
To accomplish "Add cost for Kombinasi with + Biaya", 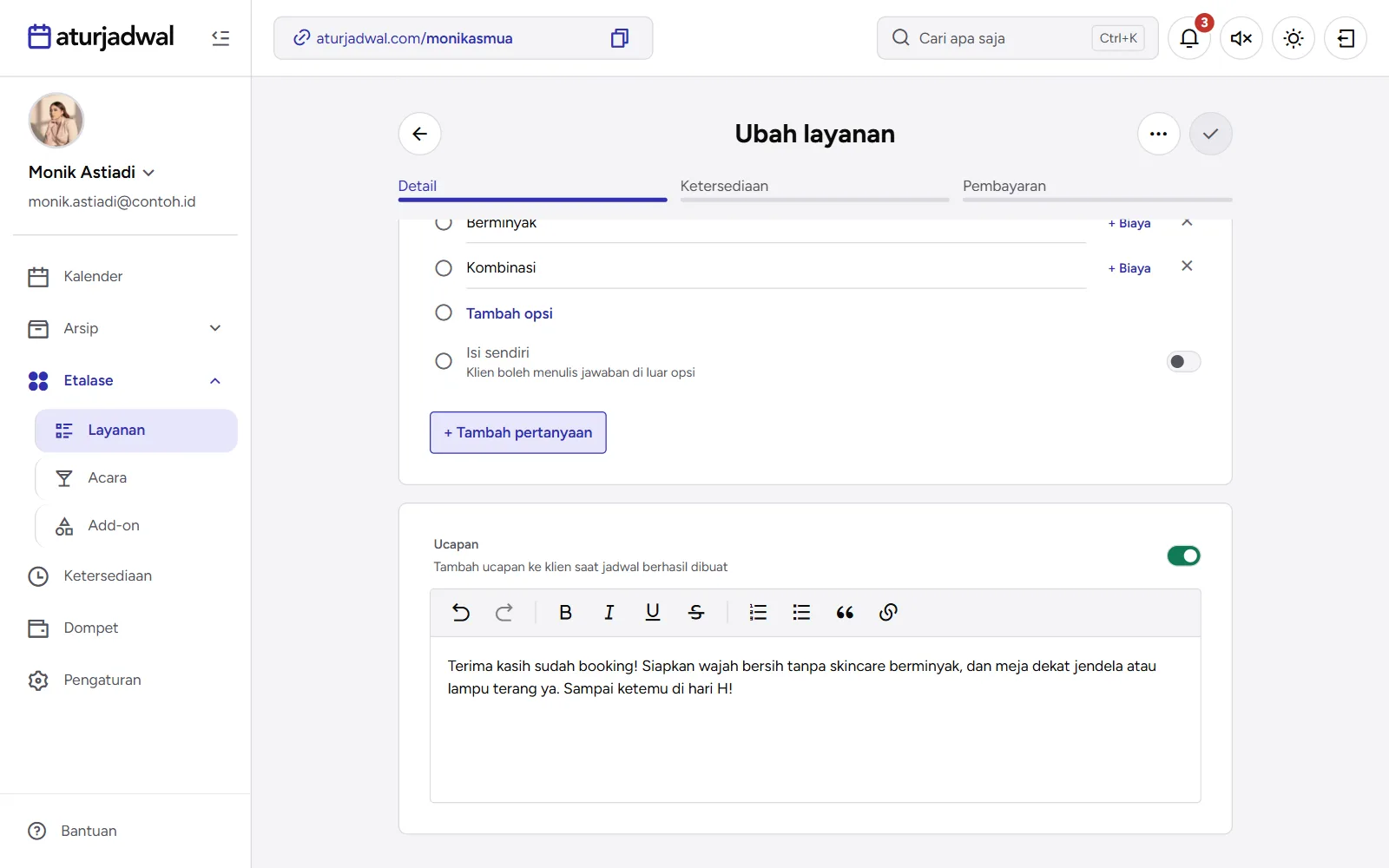I will [1129, 268].
